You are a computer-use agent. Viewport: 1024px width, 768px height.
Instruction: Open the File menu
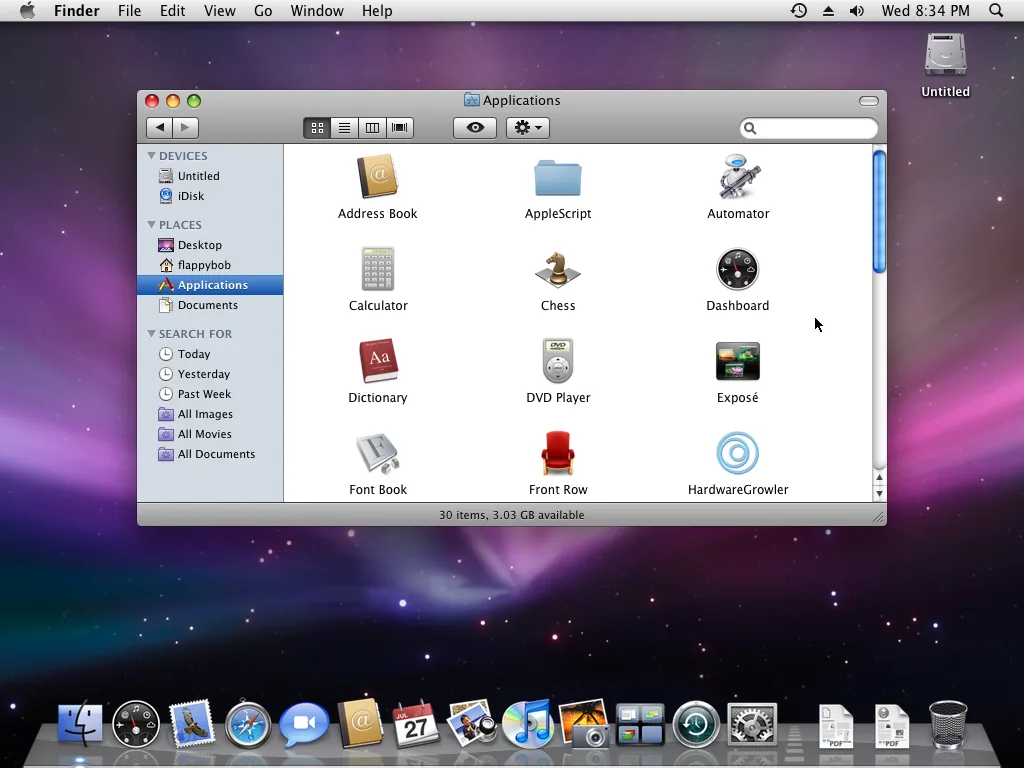(x=129, y=10)
